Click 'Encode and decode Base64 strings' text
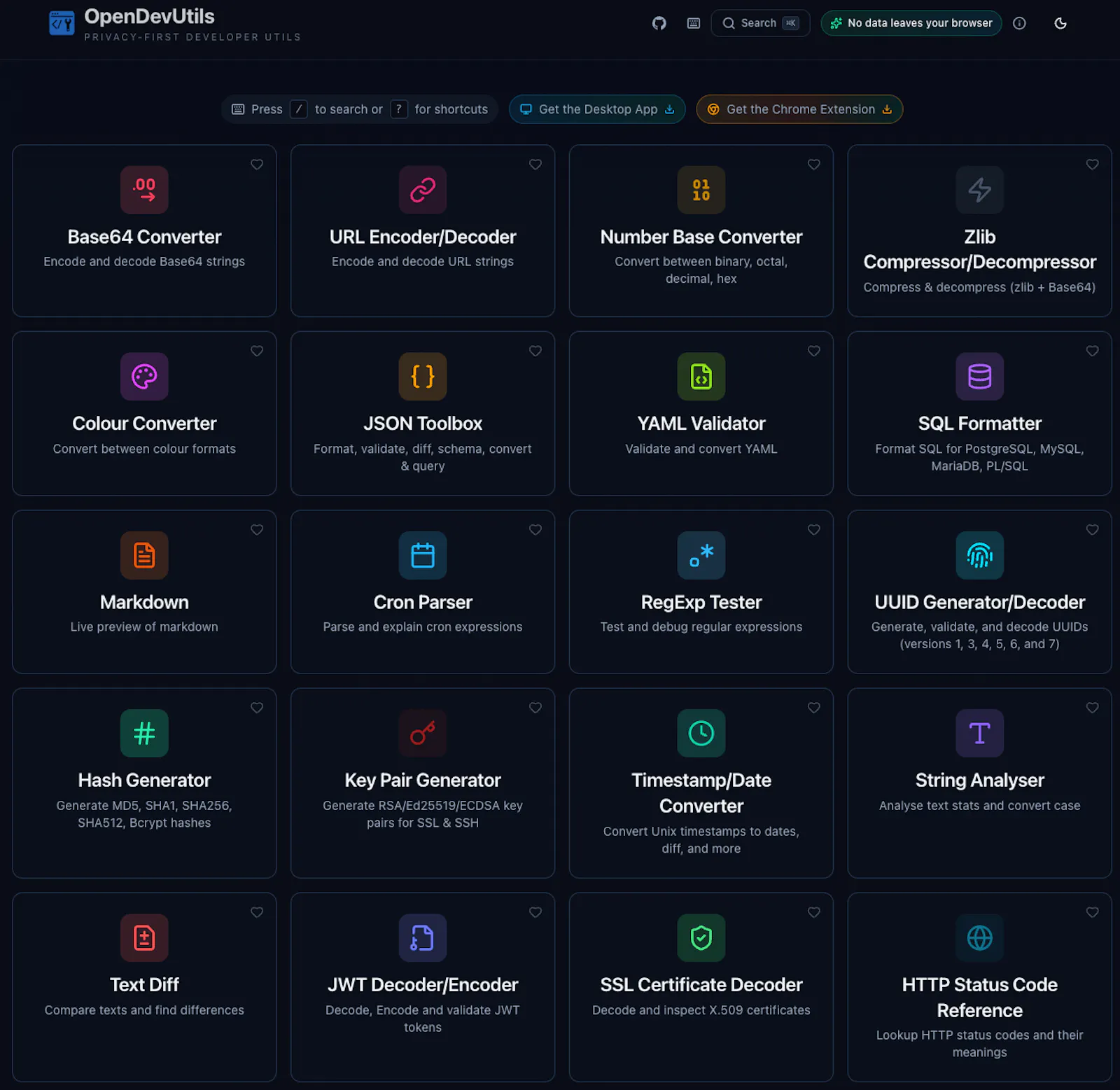This screenshot has height=1090, width=1120. click(144, 261)
